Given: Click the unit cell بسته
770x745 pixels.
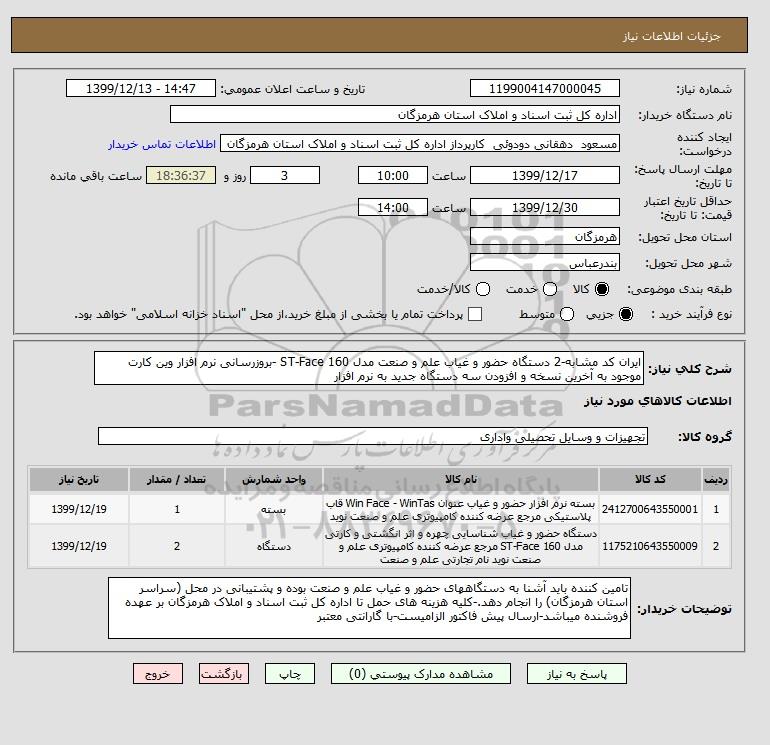Looking at the screenshot, I should [x=274, y=510].
